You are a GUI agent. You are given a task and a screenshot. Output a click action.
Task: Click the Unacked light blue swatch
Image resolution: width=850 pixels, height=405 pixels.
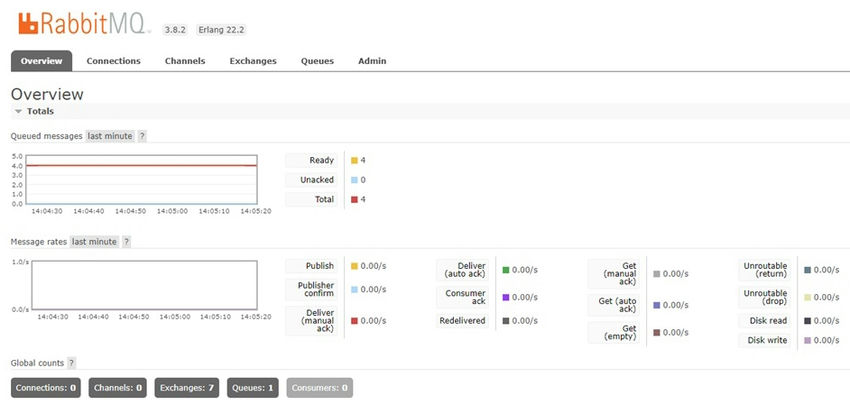[x=355, y=180]
